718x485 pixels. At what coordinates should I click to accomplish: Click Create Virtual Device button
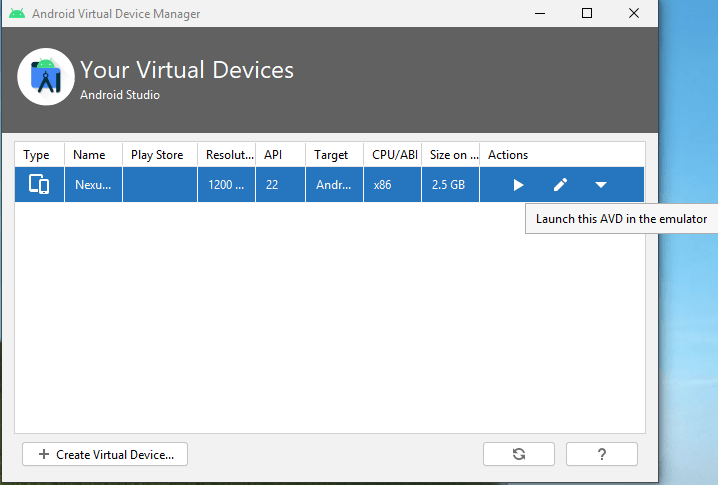105,454
